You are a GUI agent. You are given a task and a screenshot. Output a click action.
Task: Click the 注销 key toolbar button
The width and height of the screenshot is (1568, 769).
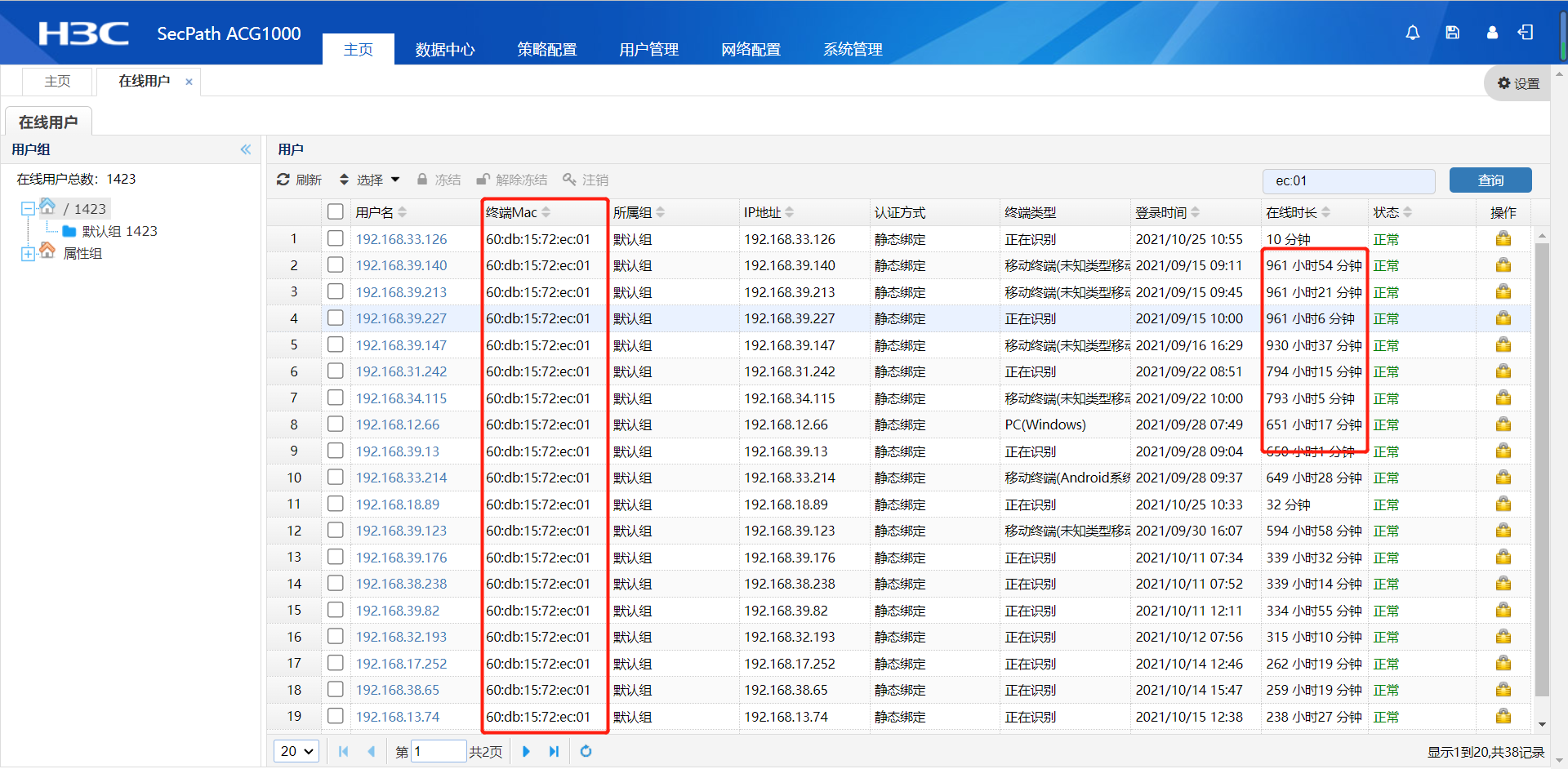586,180
